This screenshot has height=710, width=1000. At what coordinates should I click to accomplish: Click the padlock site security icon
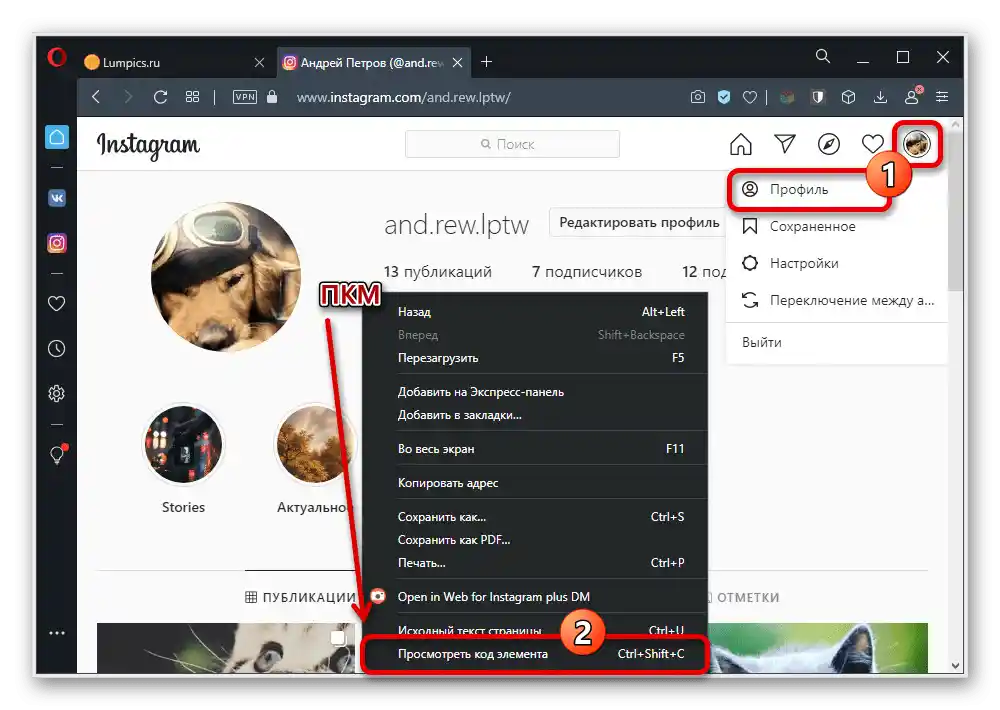click(272, 96)
